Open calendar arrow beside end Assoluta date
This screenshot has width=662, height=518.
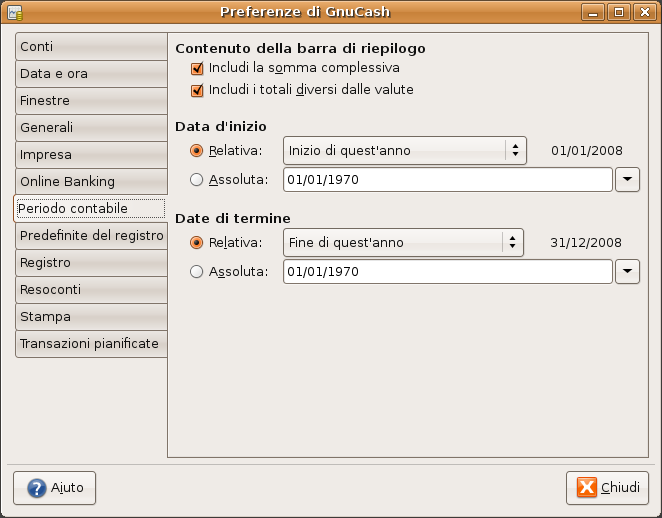coord(627,271)
